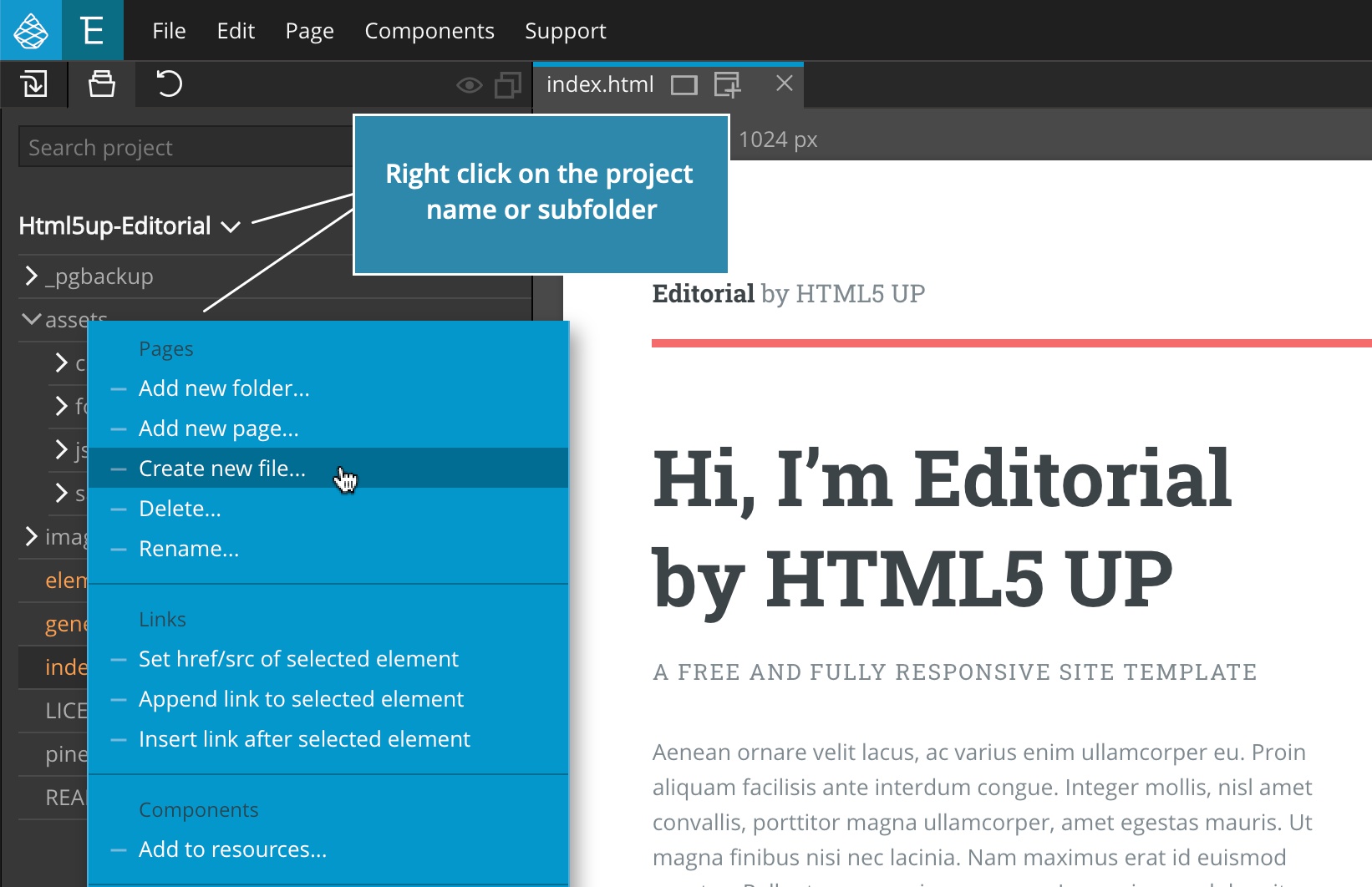
Task: Select the orange file starting with gene
Action: [66, 624]
